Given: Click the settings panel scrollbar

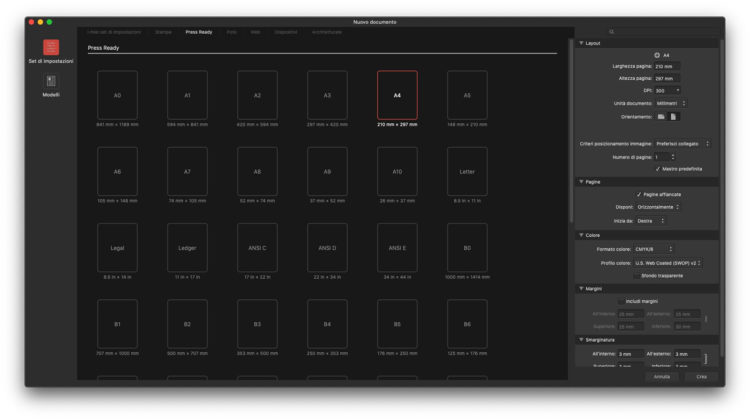Looking at the screenshot, I should pos(721,199).
